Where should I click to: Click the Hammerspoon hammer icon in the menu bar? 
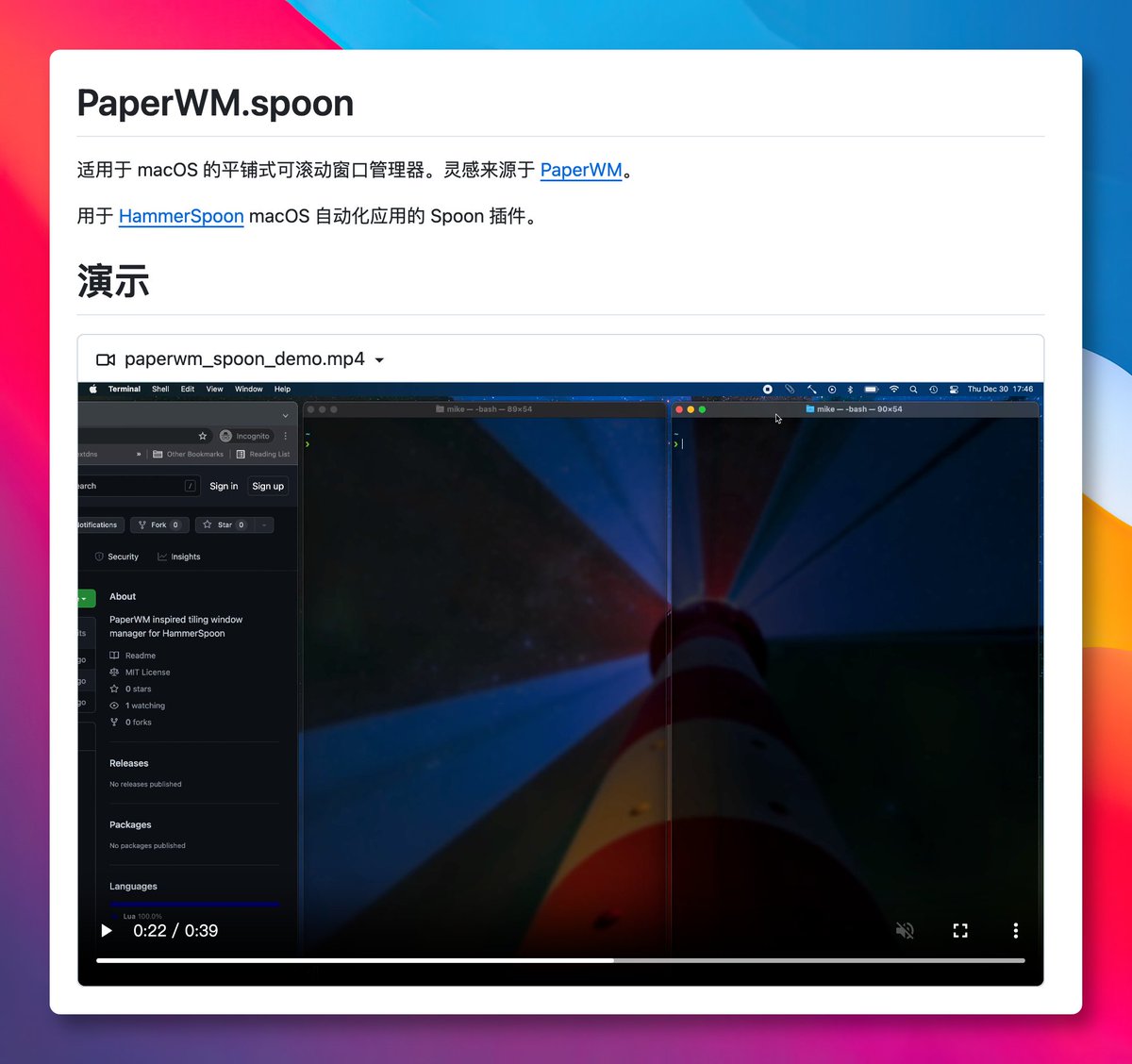(811, 389)
